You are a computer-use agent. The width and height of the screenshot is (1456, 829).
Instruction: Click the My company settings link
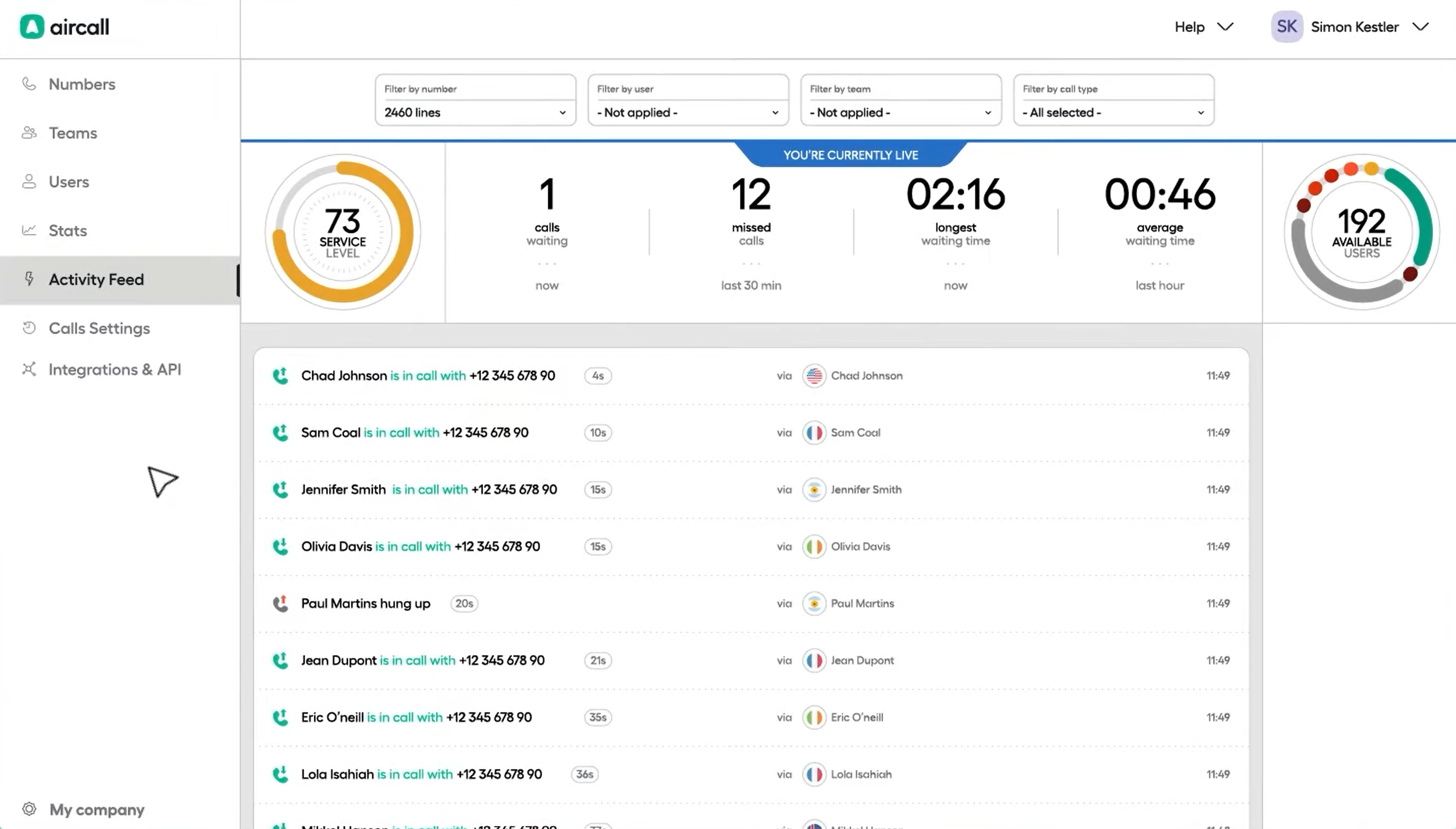(97, 809)
